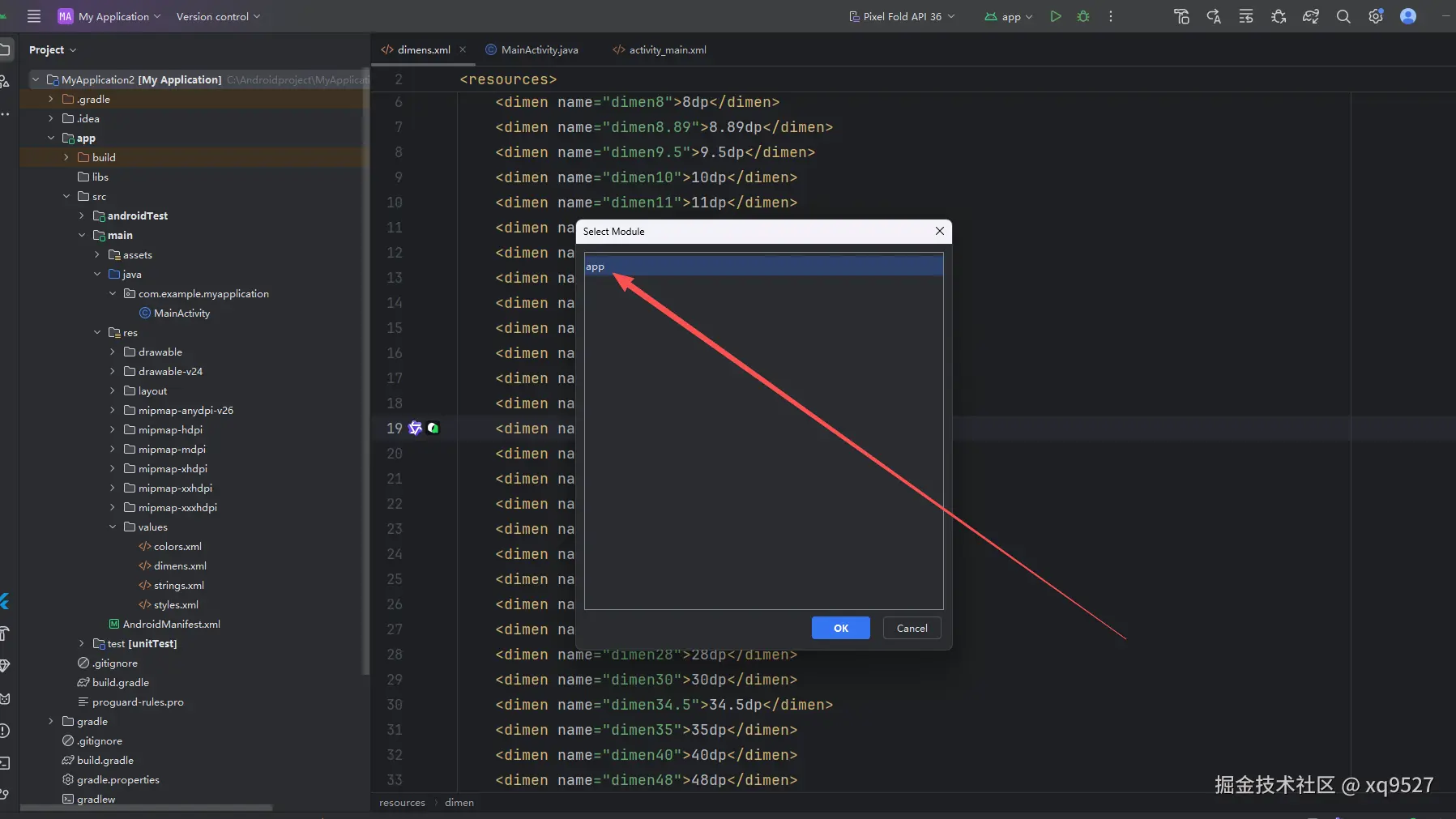Viewport: 1456px width, 819px height.
Task: Cancel the Select Module dialog
Action: 912,628
